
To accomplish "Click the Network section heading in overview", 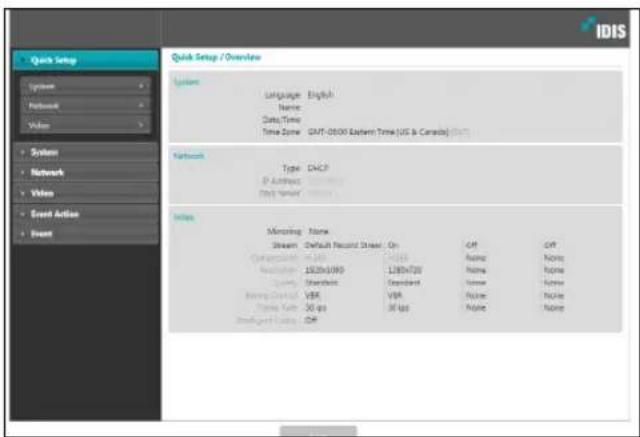I will click(x=189, y=156).
